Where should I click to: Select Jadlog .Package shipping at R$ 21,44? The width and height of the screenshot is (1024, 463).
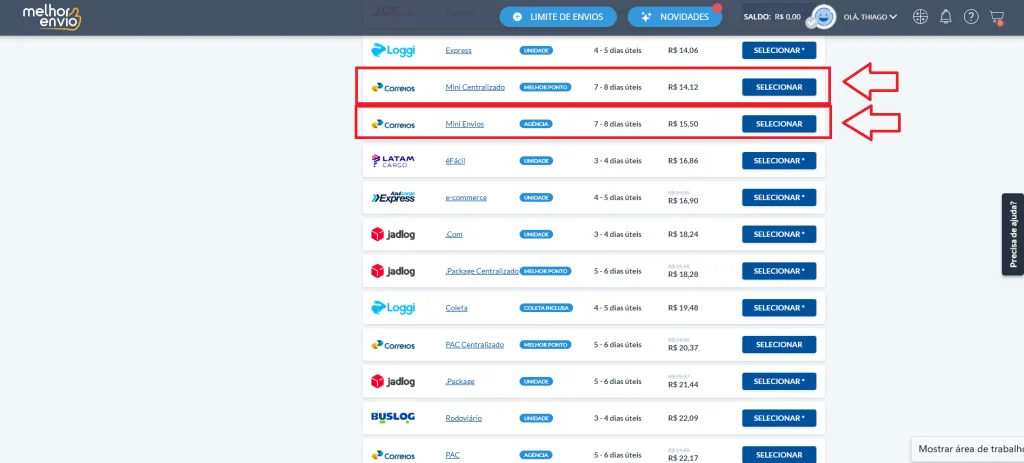coord(779,381)
